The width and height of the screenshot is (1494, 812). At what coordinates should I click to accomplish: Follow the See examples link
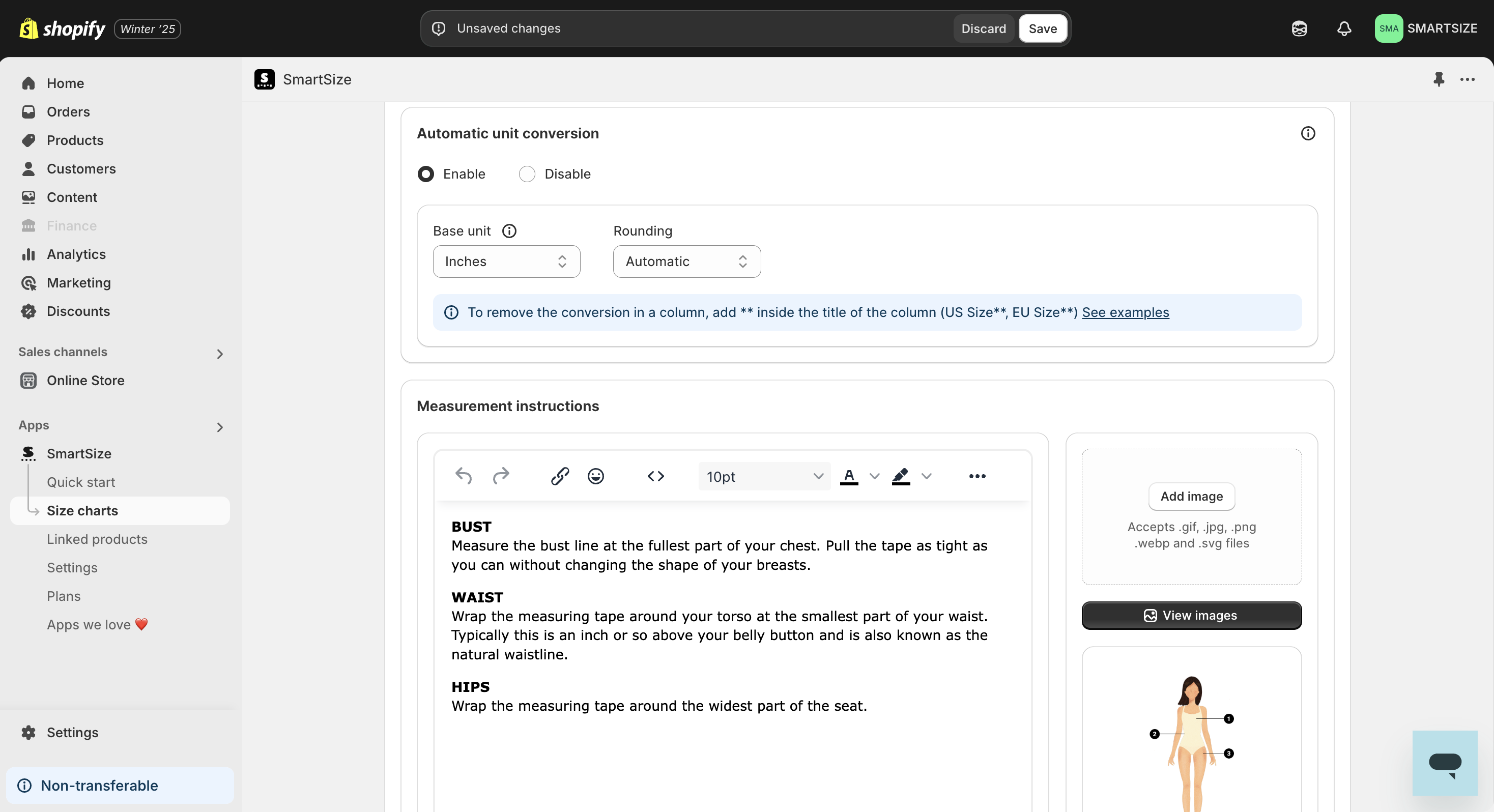pyautogui.click(x=1125, y=312)
